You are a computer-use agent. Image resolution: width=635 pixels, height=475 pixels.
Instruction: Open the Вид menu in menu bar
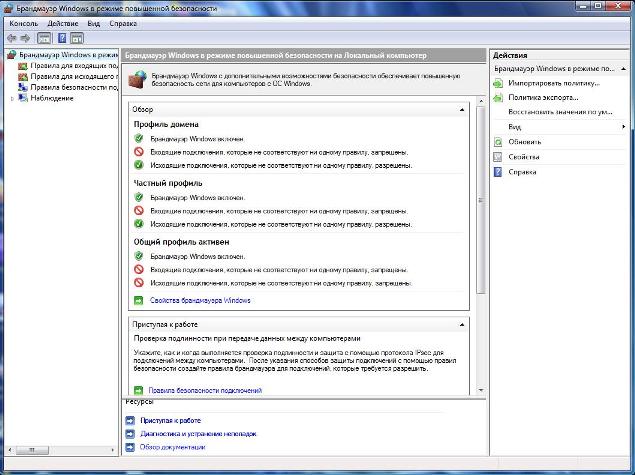click(94, 23)
